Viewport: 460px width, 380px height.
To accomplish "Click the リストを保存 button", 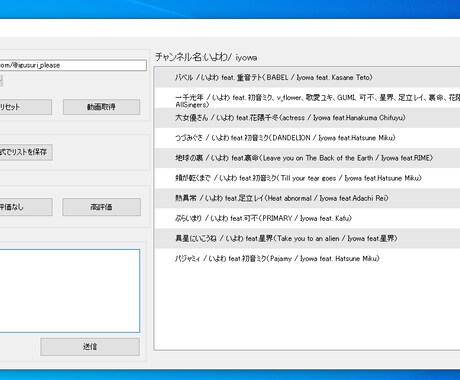I will coord(26,152).
